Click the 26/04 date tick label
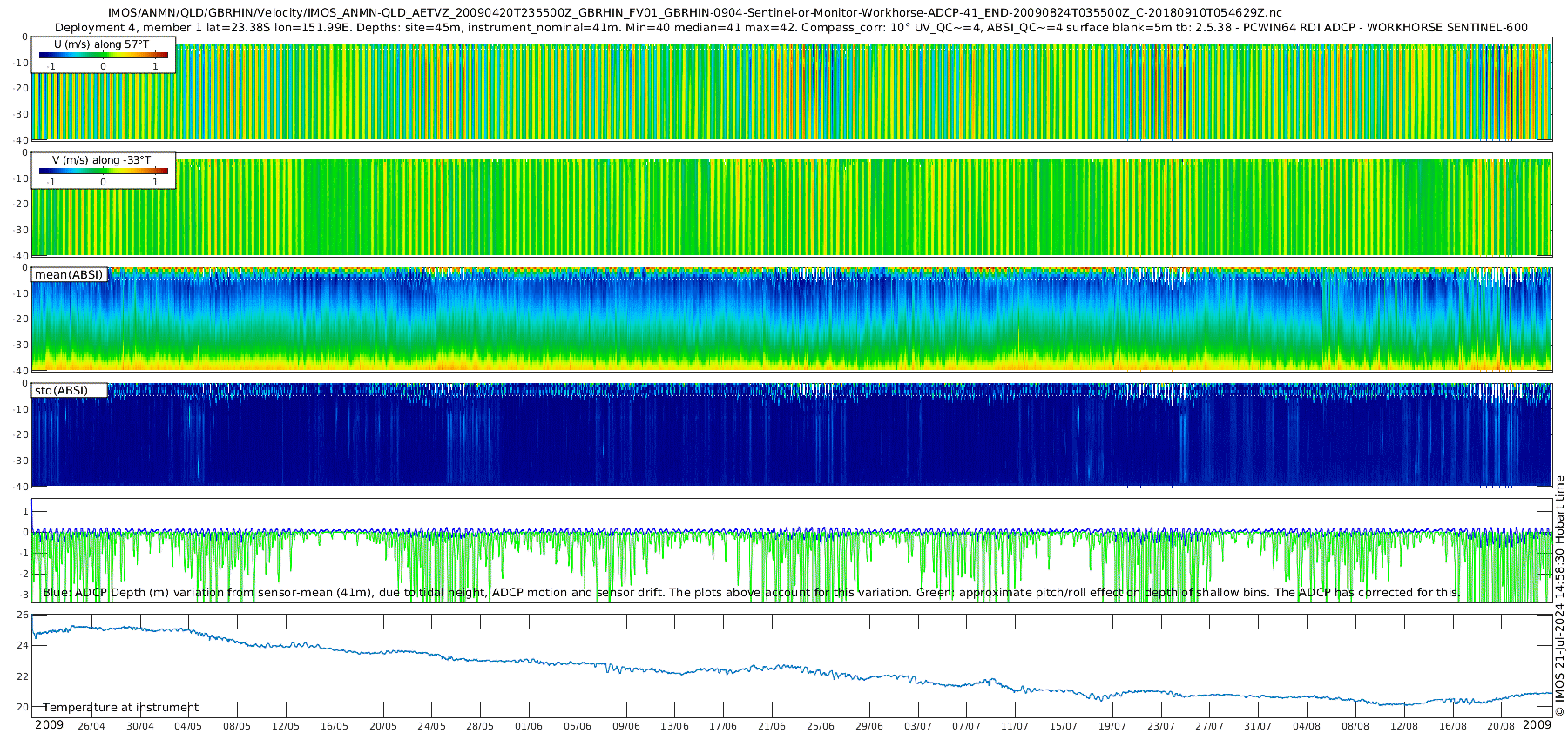Viewport: 1568px width, 740px height. (91, 726)
